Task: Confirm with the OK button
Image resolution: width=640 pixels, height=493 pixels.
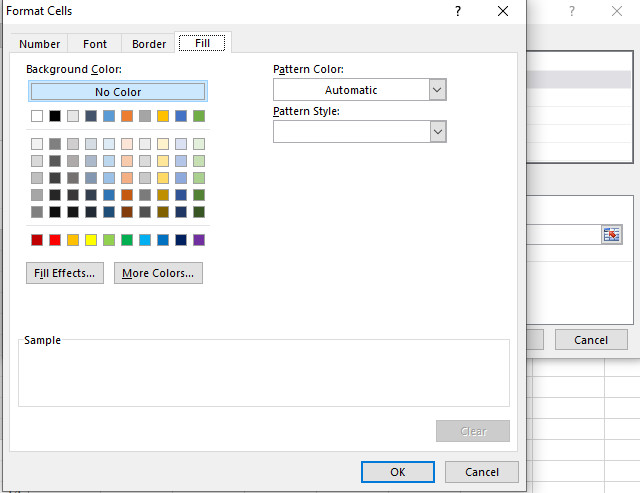Action: 398,472
